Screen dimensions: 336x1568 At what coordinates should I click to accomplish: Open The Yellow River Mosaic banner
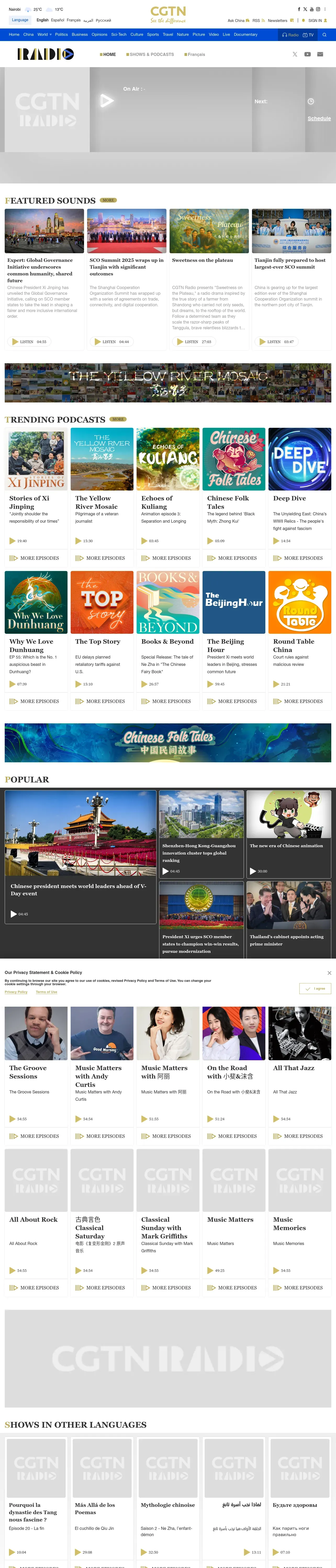click(168, 383)
